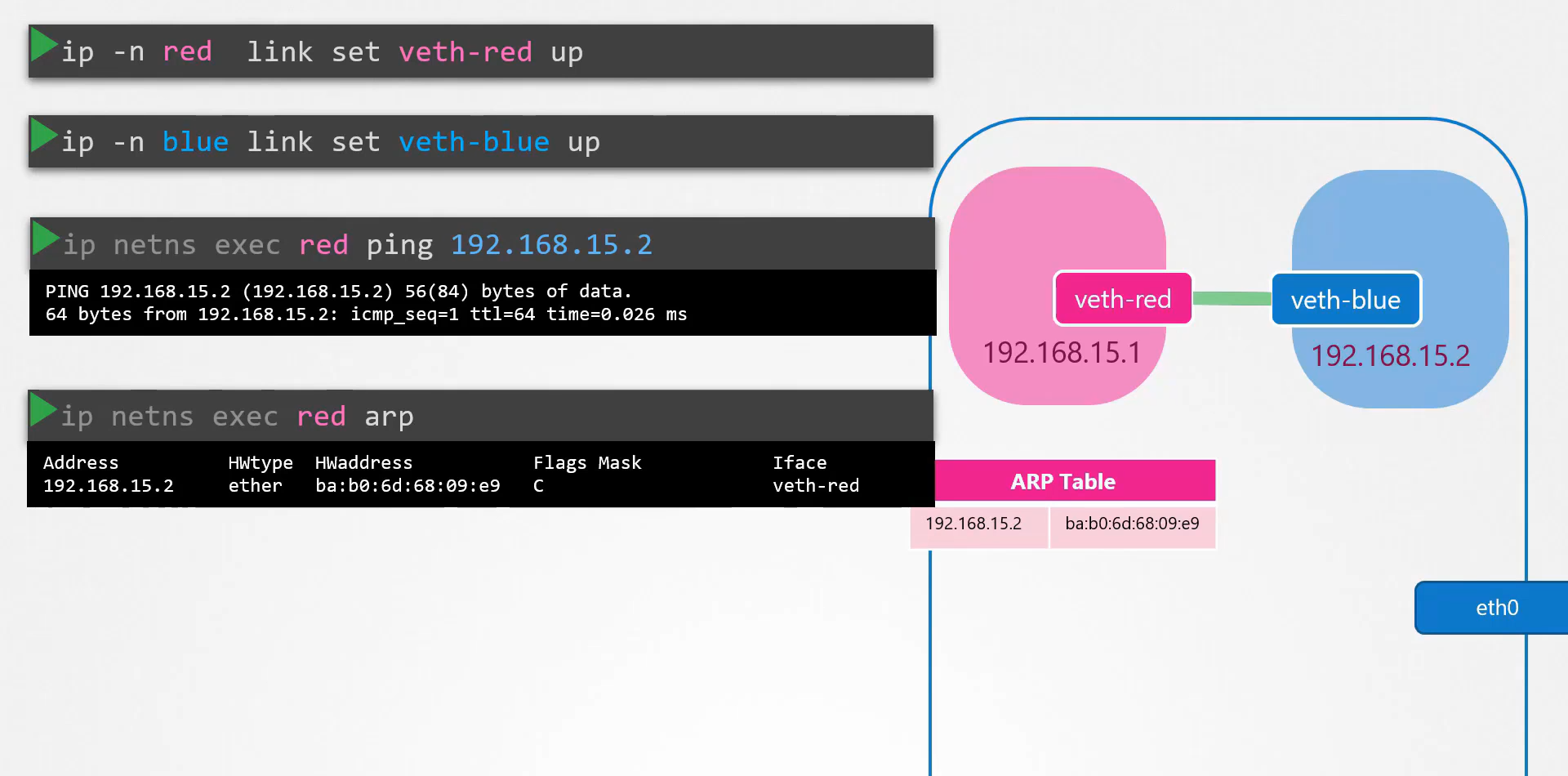The height and width of the screenshot is (776, 1568).
Task: Click the '64 bytes from 192.168.15.2' output line
Action: 366,314
